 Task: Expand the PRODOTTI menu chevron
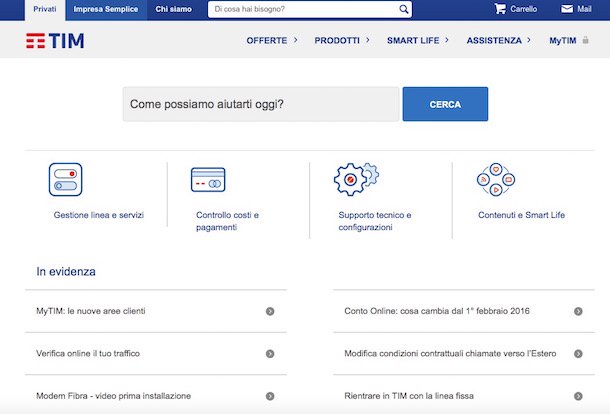[368, 40]
